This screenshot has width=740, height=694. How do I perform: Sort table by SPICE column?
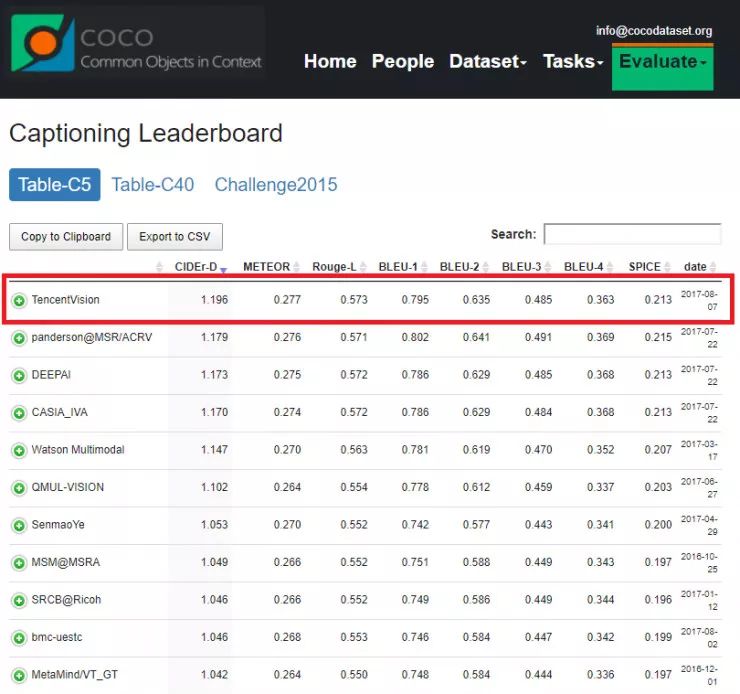[649, 267]
